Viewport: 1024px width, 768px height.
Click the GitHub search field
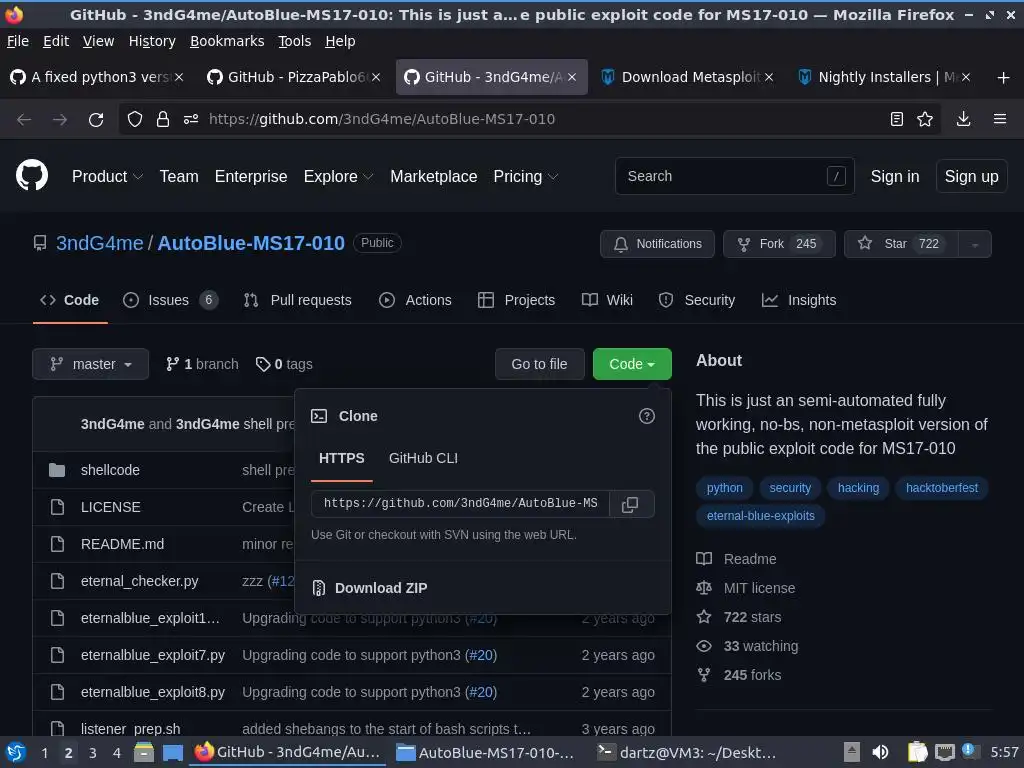pyautogui.click(x=734, y=176)
